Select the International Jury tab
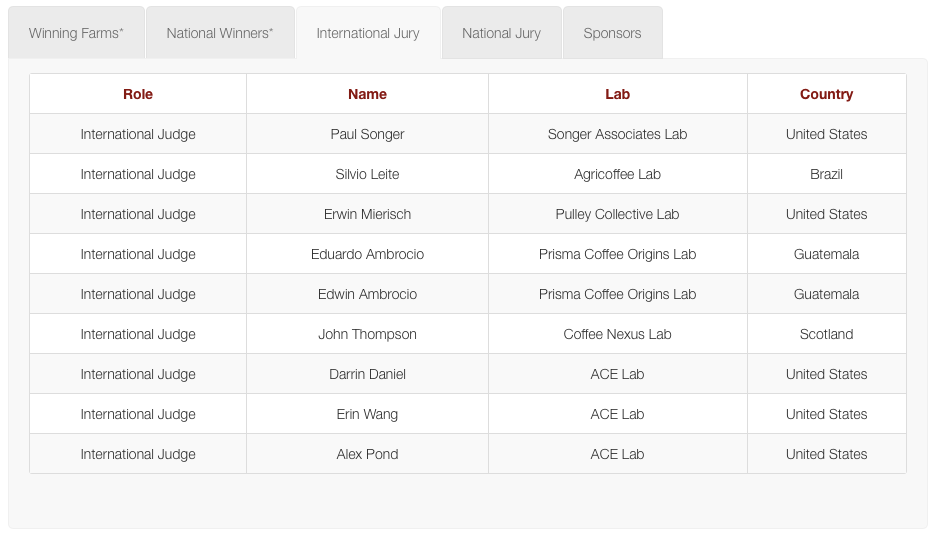937x536 pixels. [x=368, y=33]
